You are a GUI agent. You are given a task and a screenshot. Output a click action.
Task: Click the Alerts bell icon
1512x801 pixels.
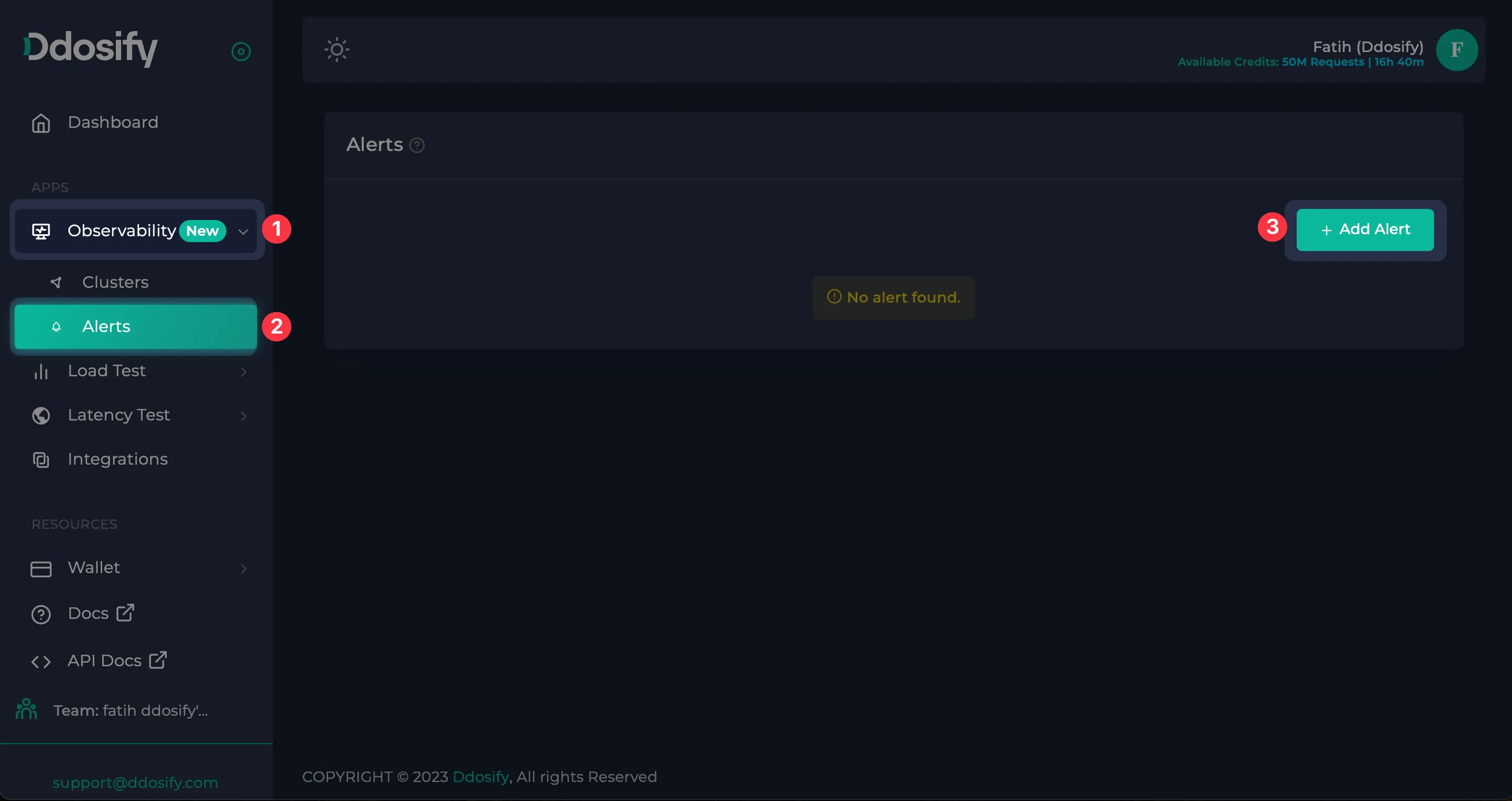point(56,327)
